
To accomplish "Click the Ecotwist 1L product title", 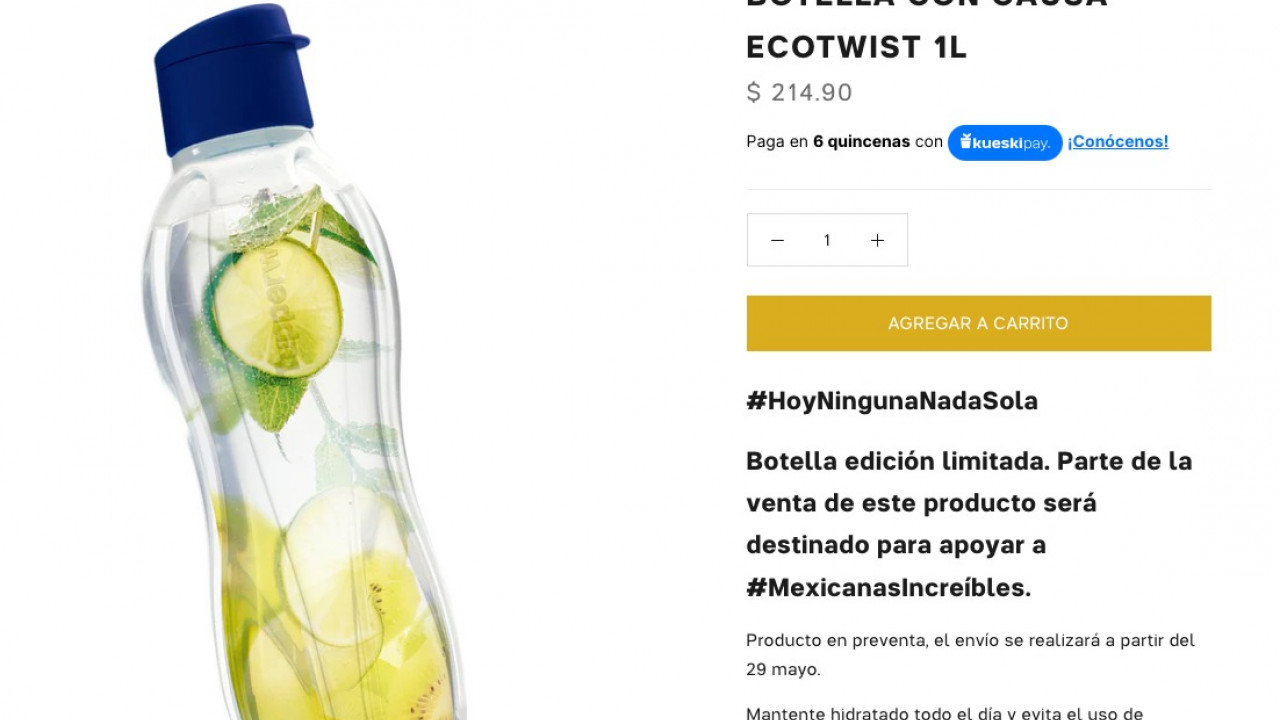I will (x=857, y=47).
